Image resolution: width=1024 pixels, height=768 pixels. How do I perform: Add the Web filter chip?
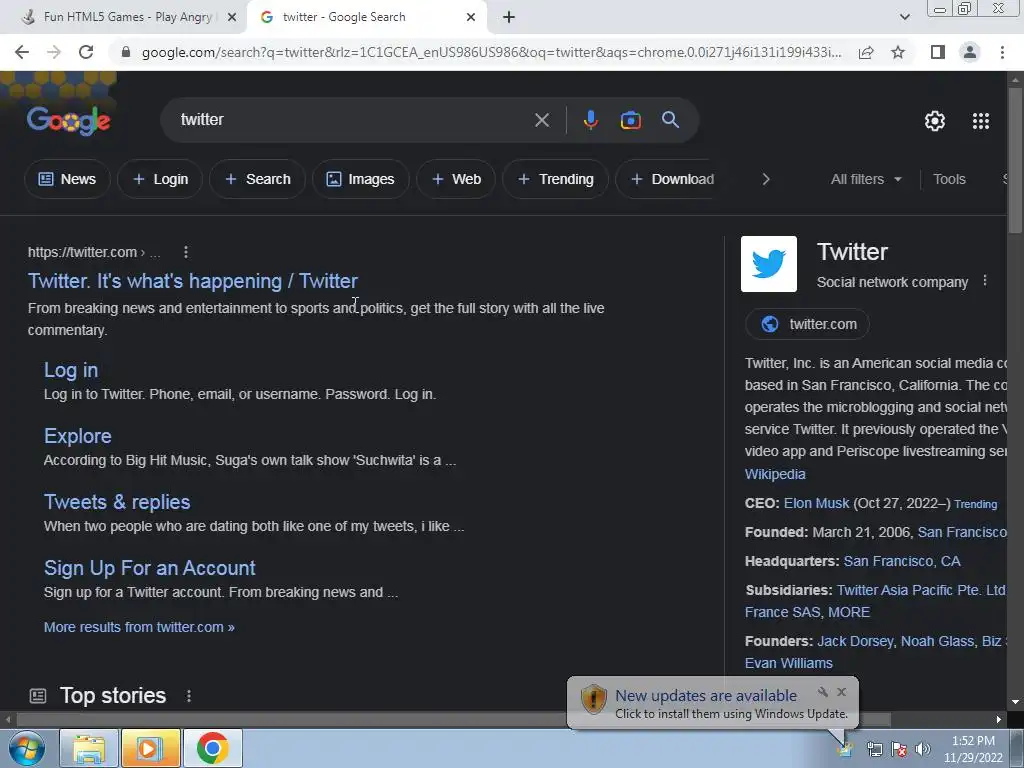456,179
